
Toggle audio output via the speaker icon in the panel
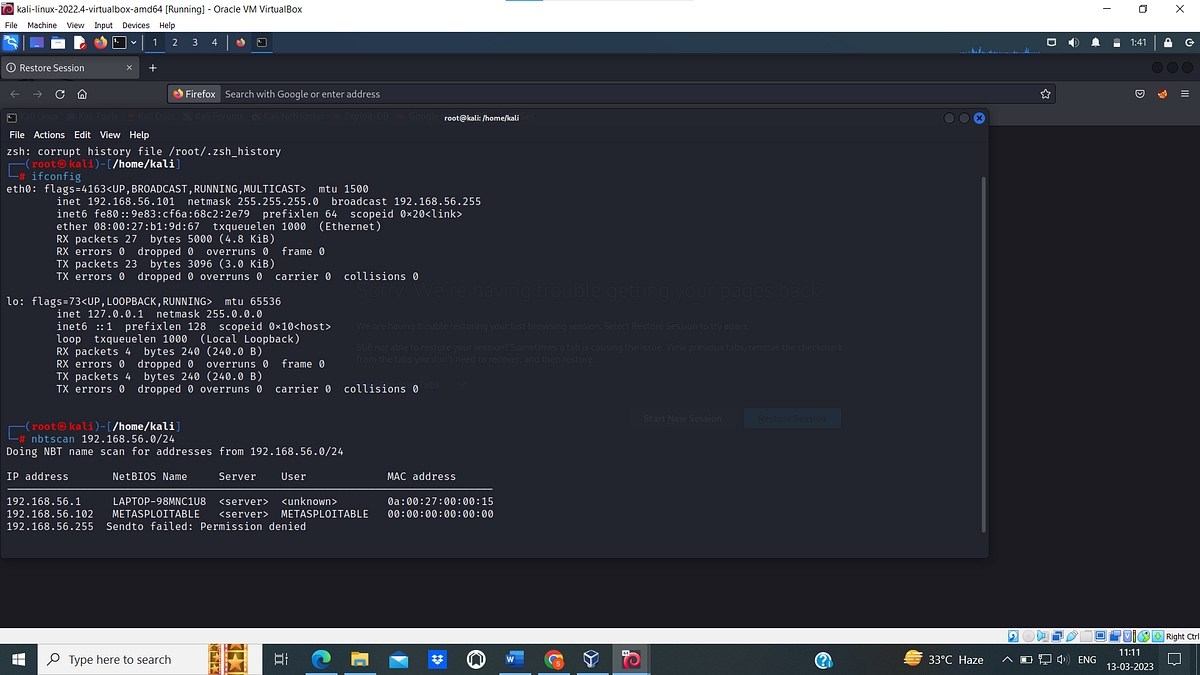pyautogui.click(x=1073, y=42)
